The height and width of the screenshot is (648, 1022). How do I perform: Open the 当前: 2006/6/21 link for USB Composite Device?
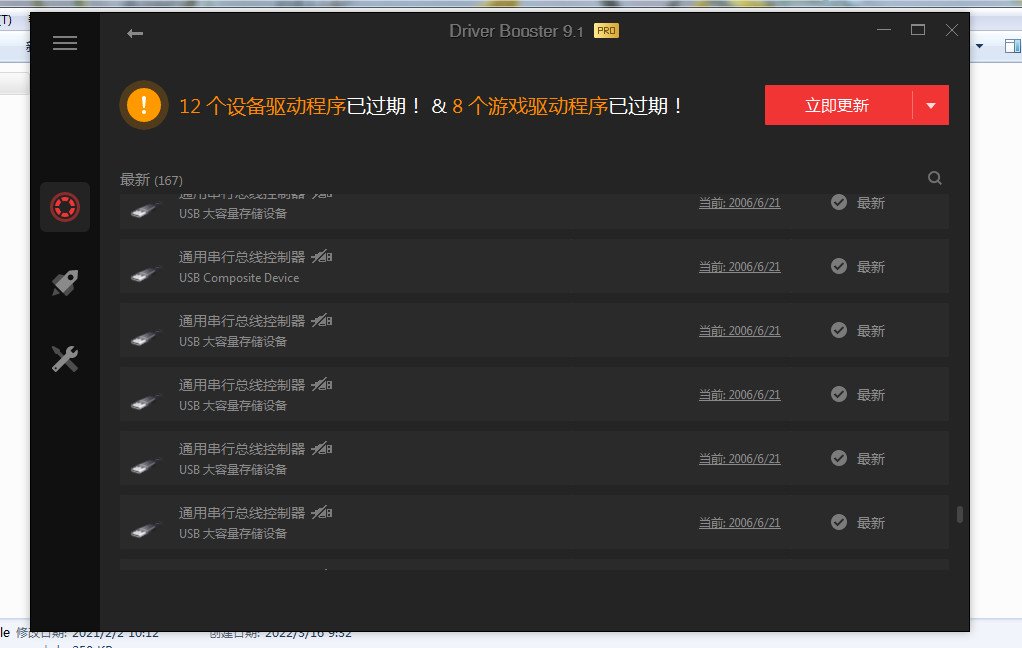pyautogui.click(x=739, y=266)
